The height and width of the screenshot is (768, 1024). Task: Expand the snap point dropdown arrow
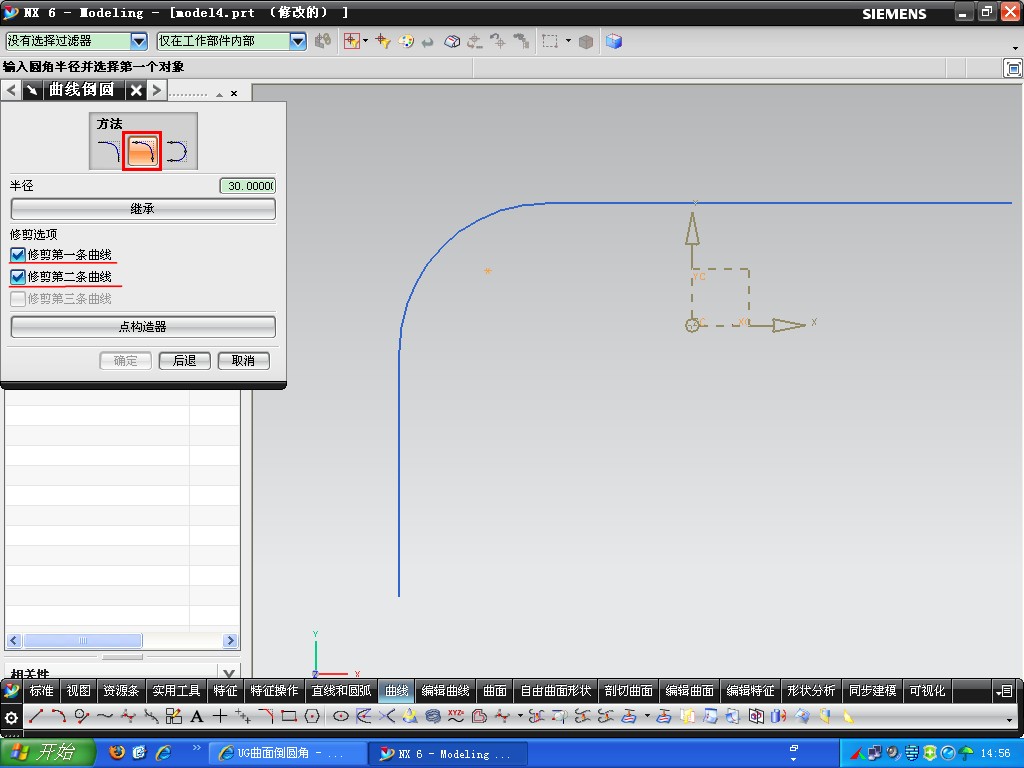(x=365, y=40)
